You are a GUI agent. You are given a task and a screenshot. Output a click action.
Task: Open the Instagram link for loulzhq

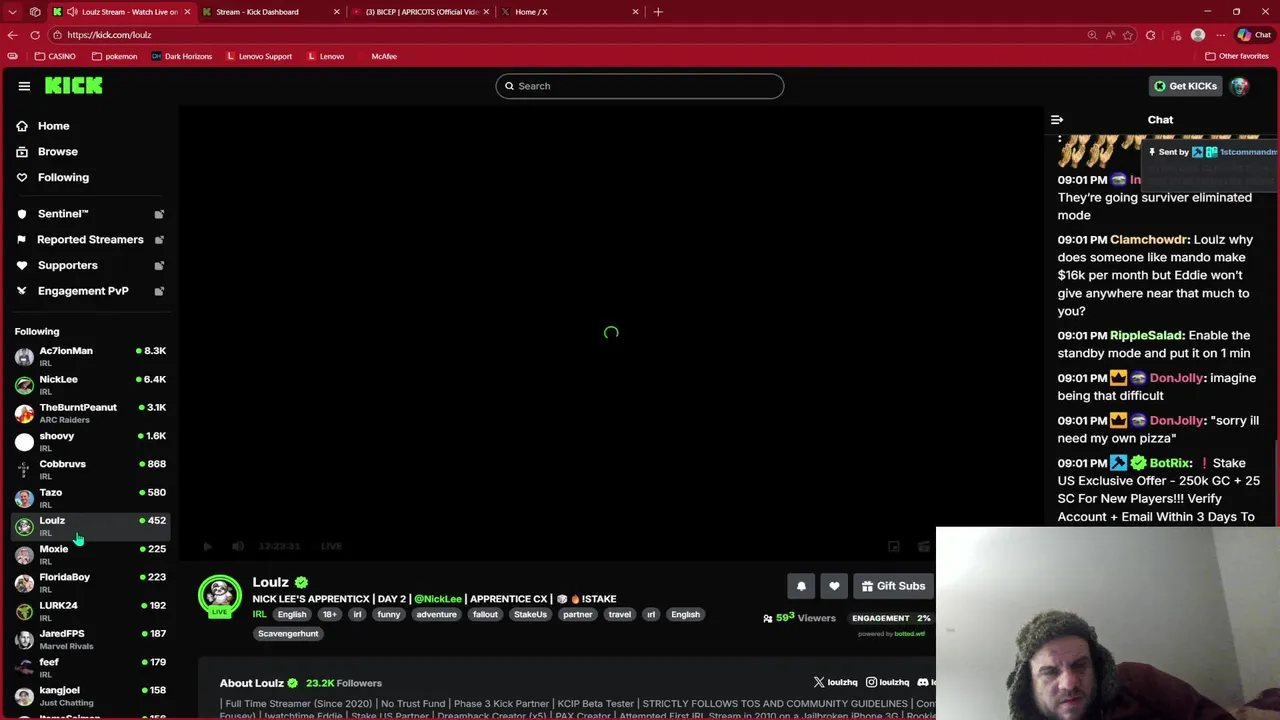pos(888,683)
